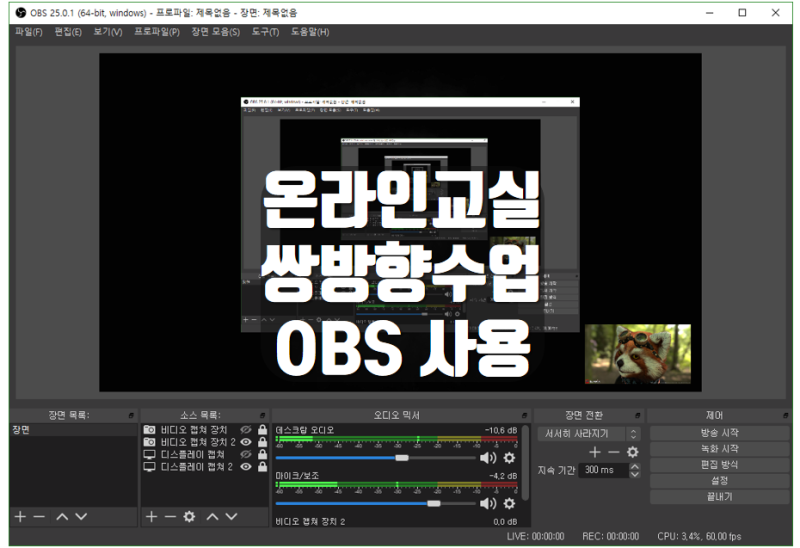Show the hidden 비디오 캡쳐 장치 source

pyautogui.click(x=246, y=430)
